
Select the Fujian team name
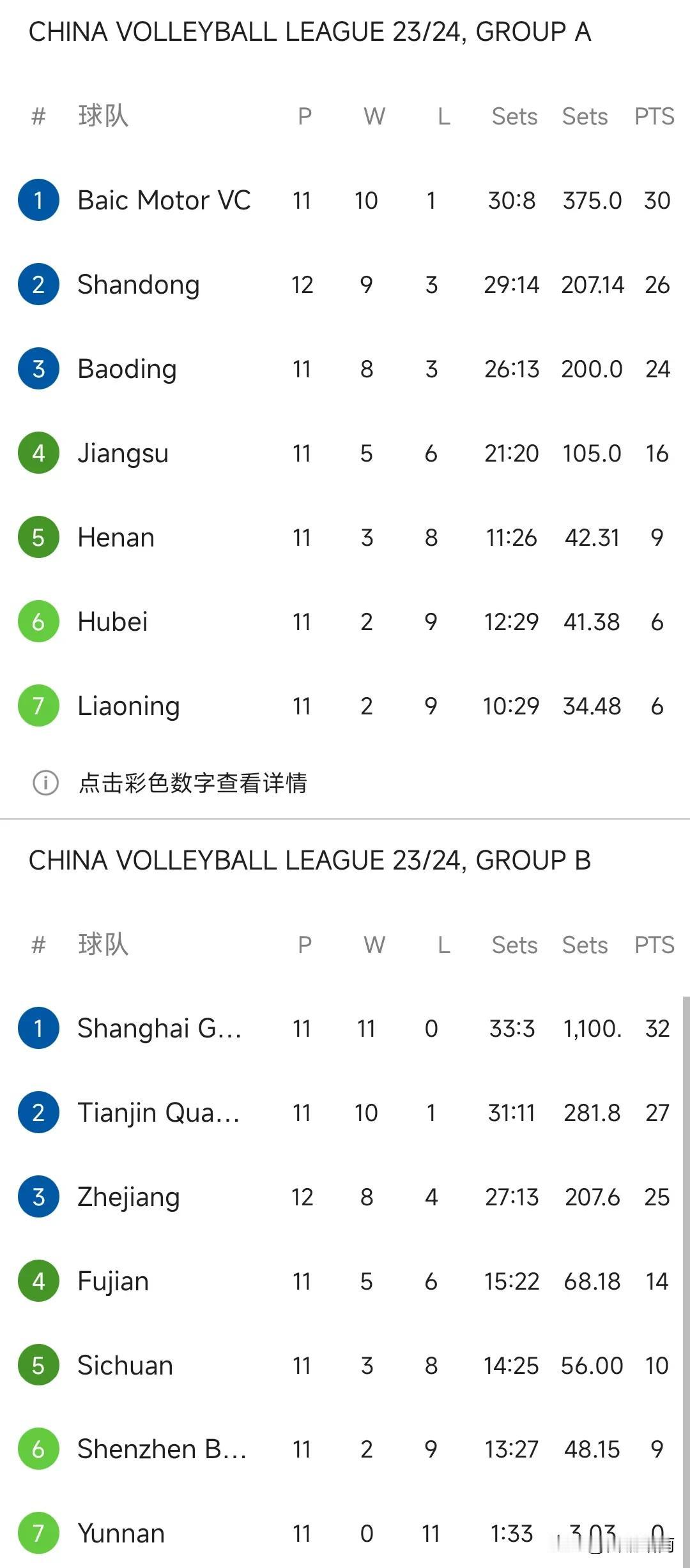(x=113, y=1282)
